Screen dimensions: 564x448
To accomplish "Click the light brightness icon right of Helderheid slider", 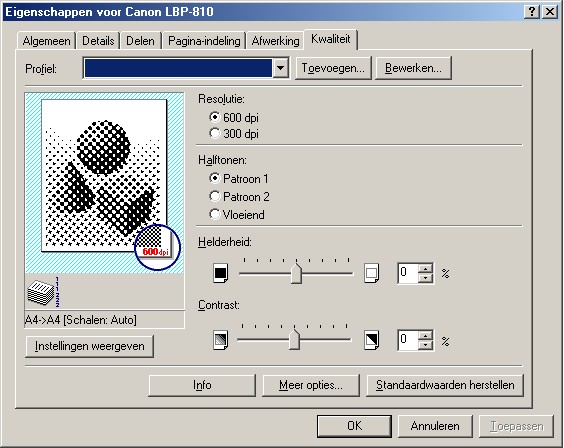I will tap(371, 273).
